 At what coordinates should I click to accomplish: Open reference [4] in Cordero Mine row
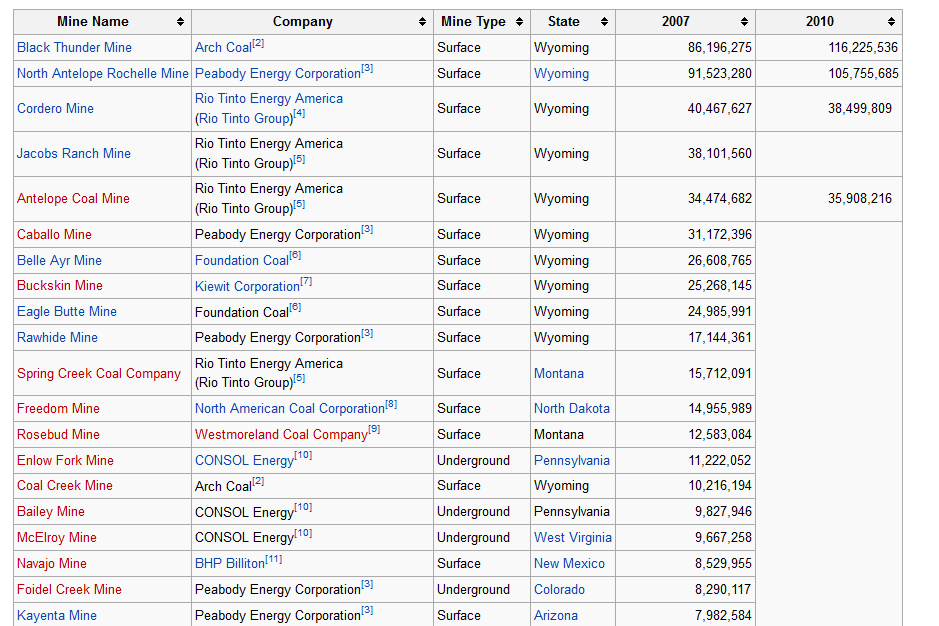tap(299, 113)
